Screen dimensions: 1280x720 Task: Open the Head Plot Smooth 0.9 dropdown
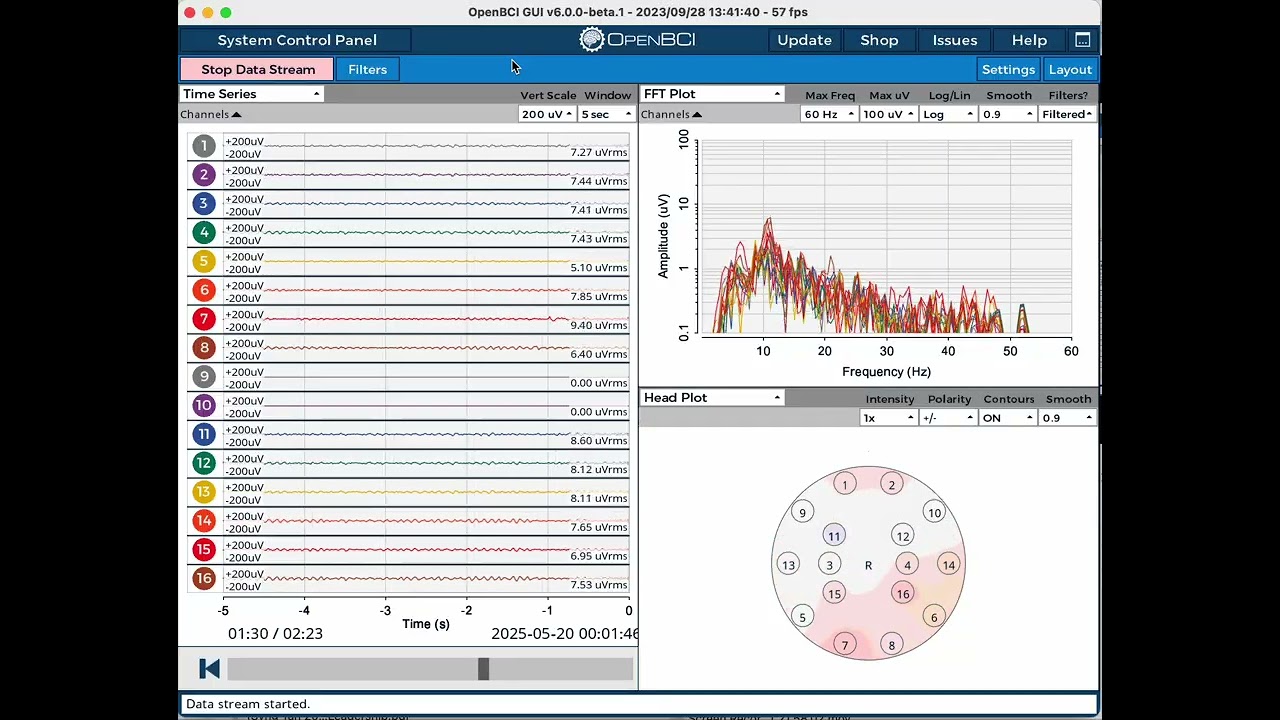[x=1067, y=418]
